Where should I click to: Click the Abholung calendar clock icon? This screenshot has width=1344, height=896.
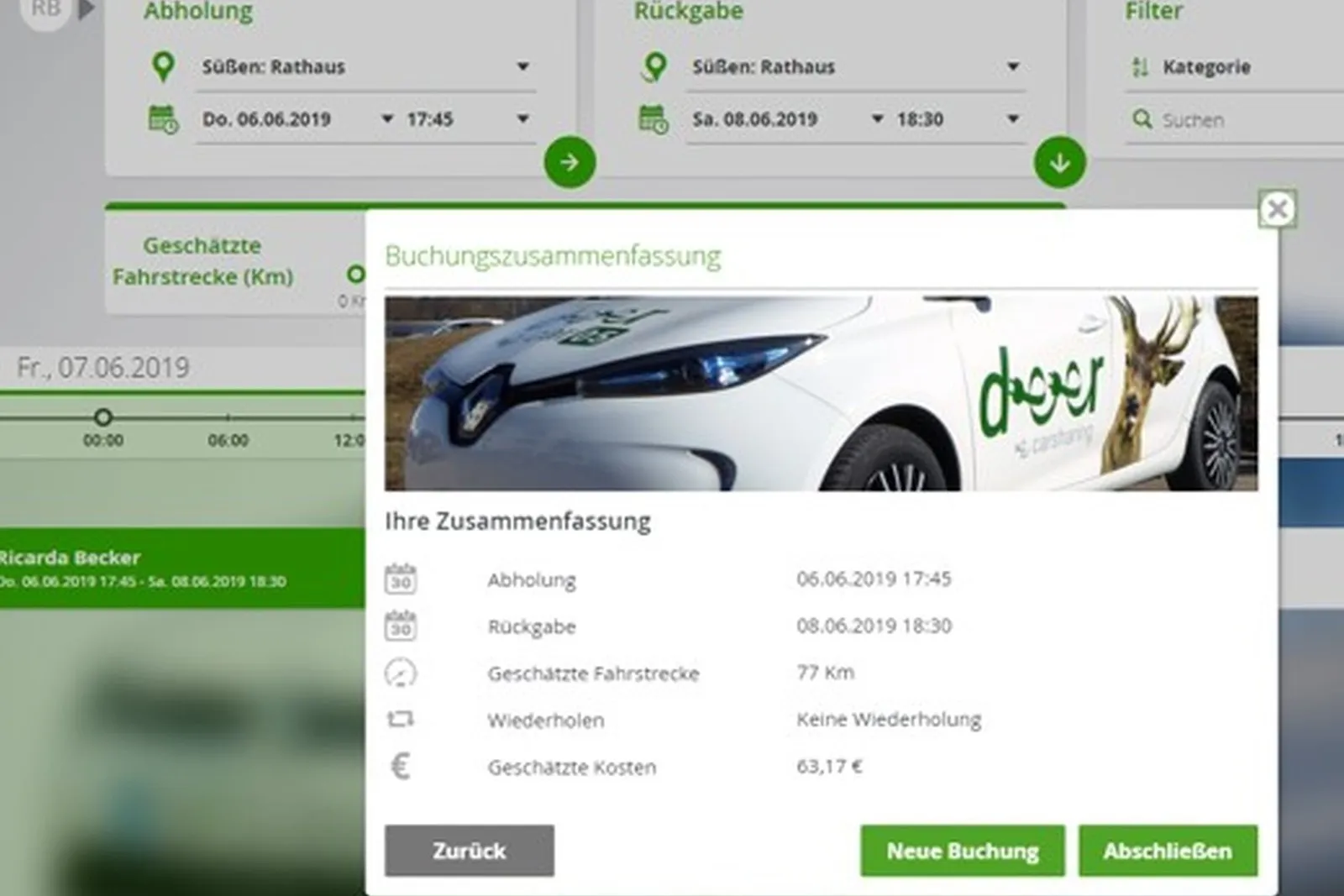[163, 119]
